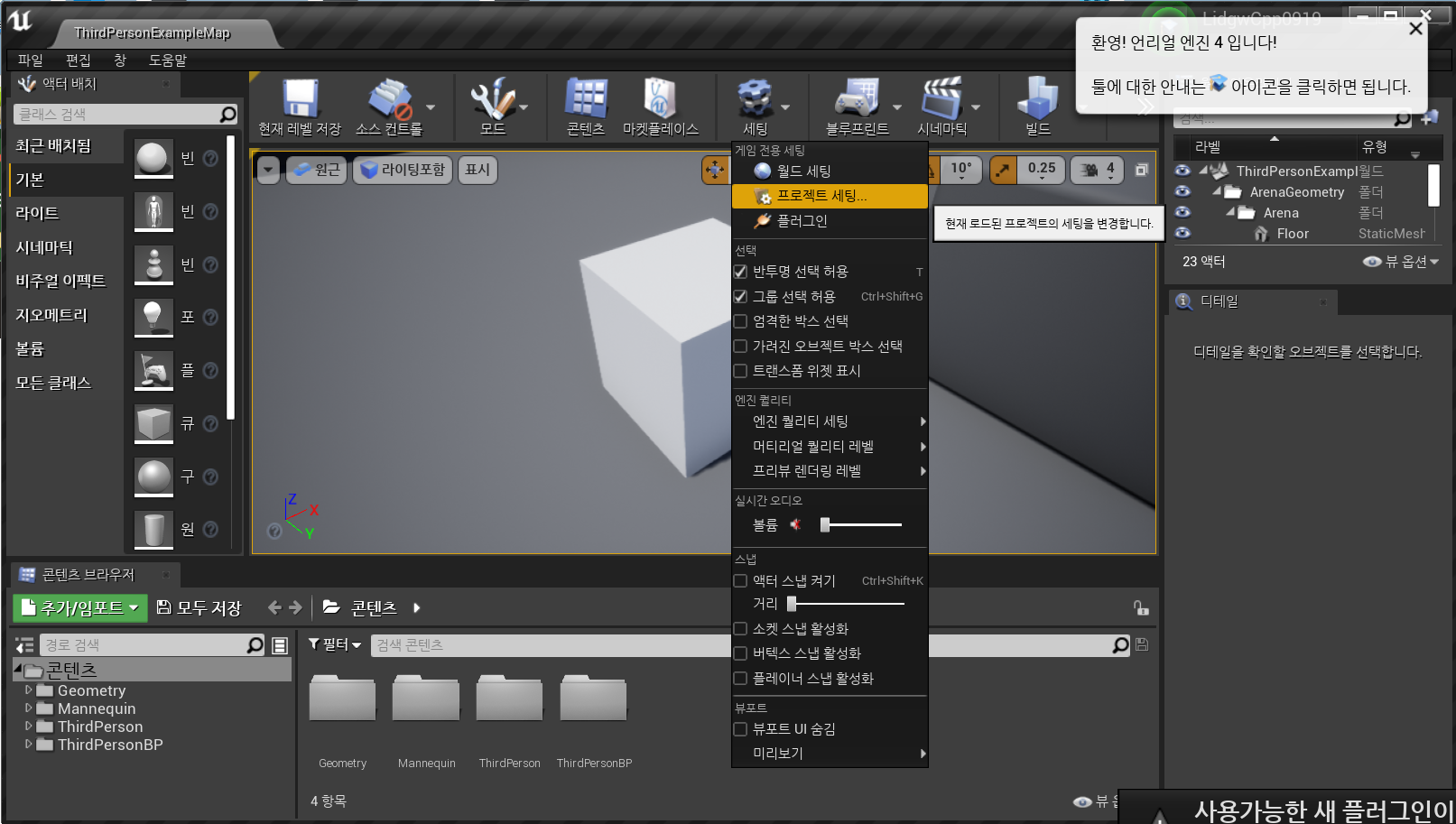Open the Content (콘텐츠) toolbar icon
1456x824 pixels.
[586, 97]
